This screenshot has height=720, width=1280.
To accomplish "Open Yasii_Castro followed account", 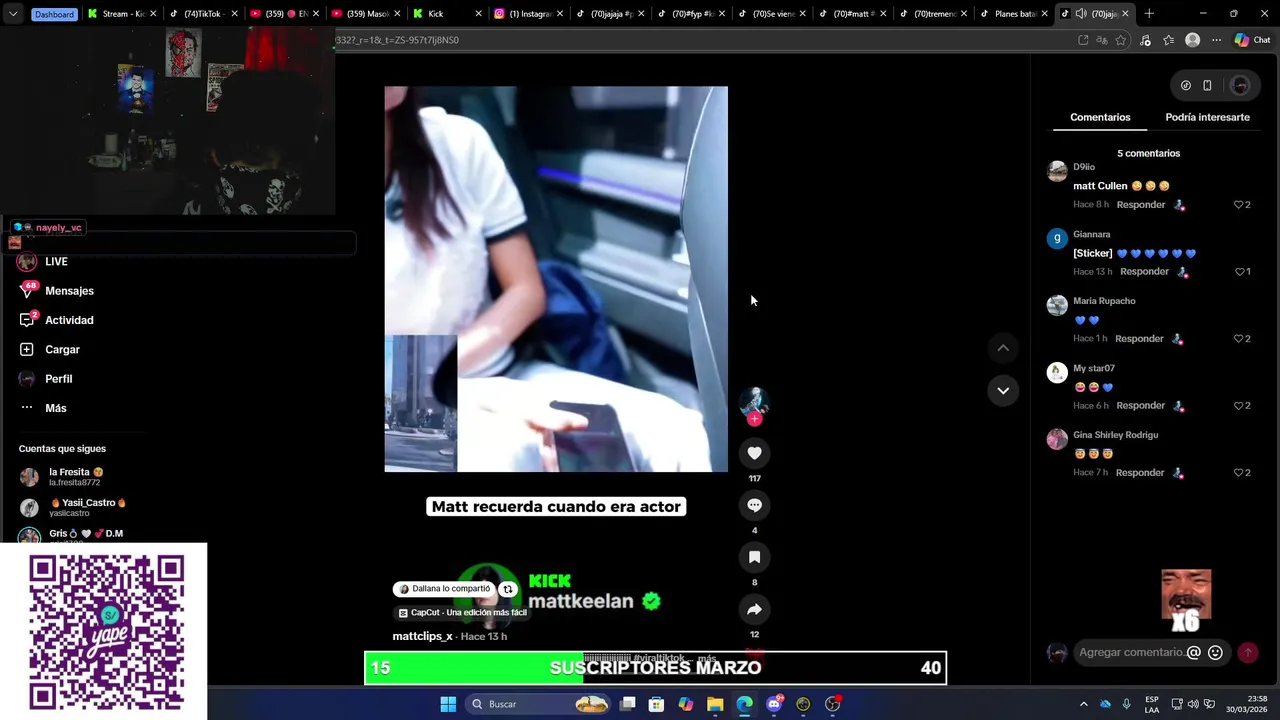I will click(x=73, y=507).
